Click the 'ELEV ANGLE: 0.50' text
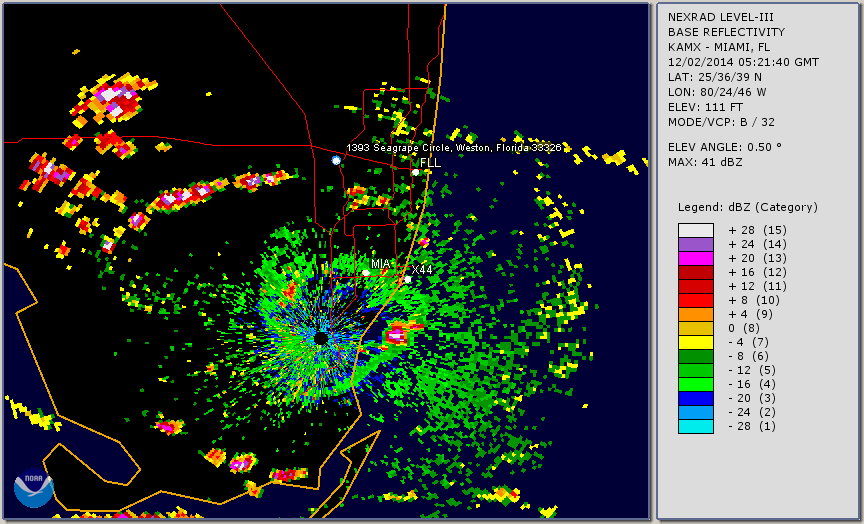 point(725,147)
